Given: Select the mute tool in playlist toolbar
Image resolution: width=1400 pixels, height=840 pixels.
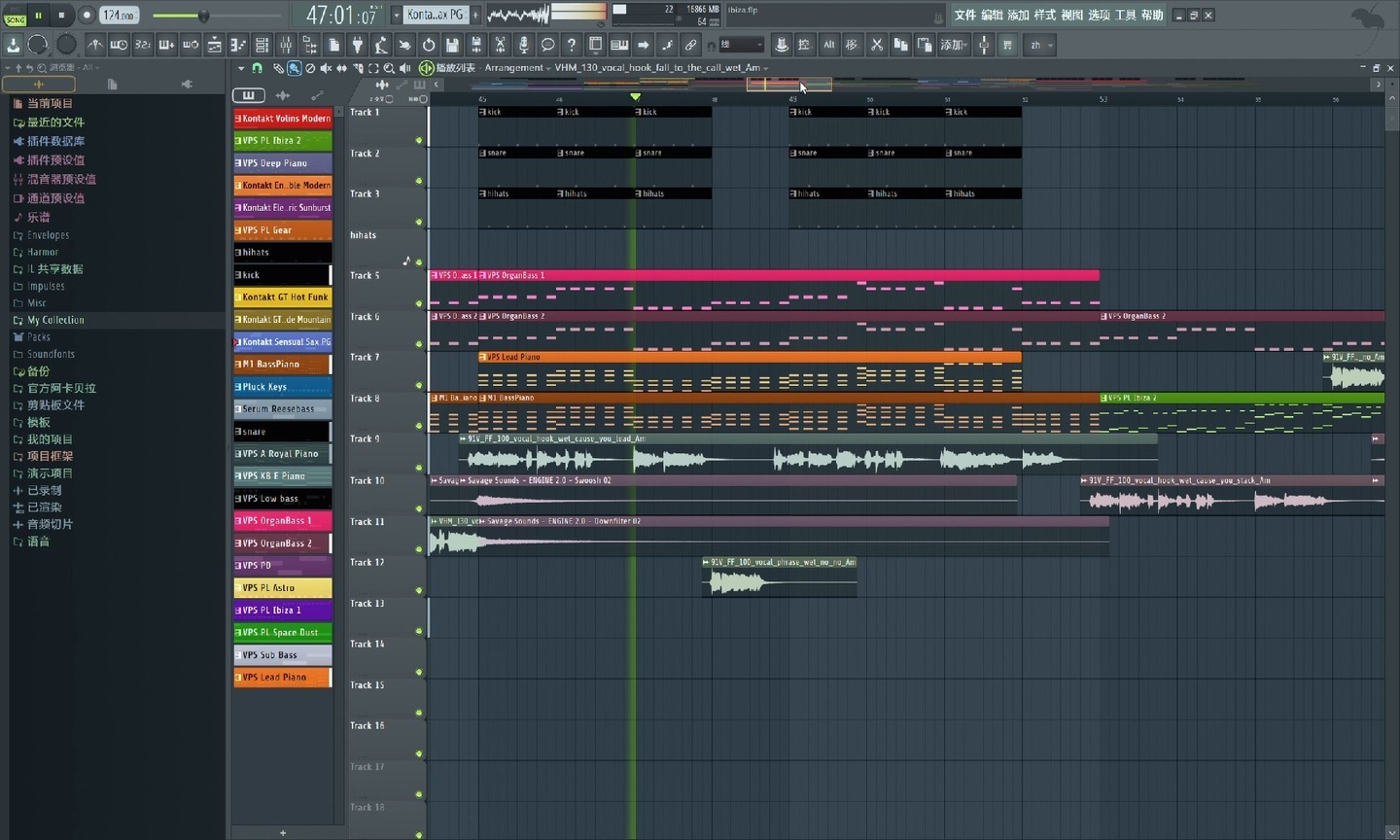Looking at the screenshot, I should (x=326, y=68).
